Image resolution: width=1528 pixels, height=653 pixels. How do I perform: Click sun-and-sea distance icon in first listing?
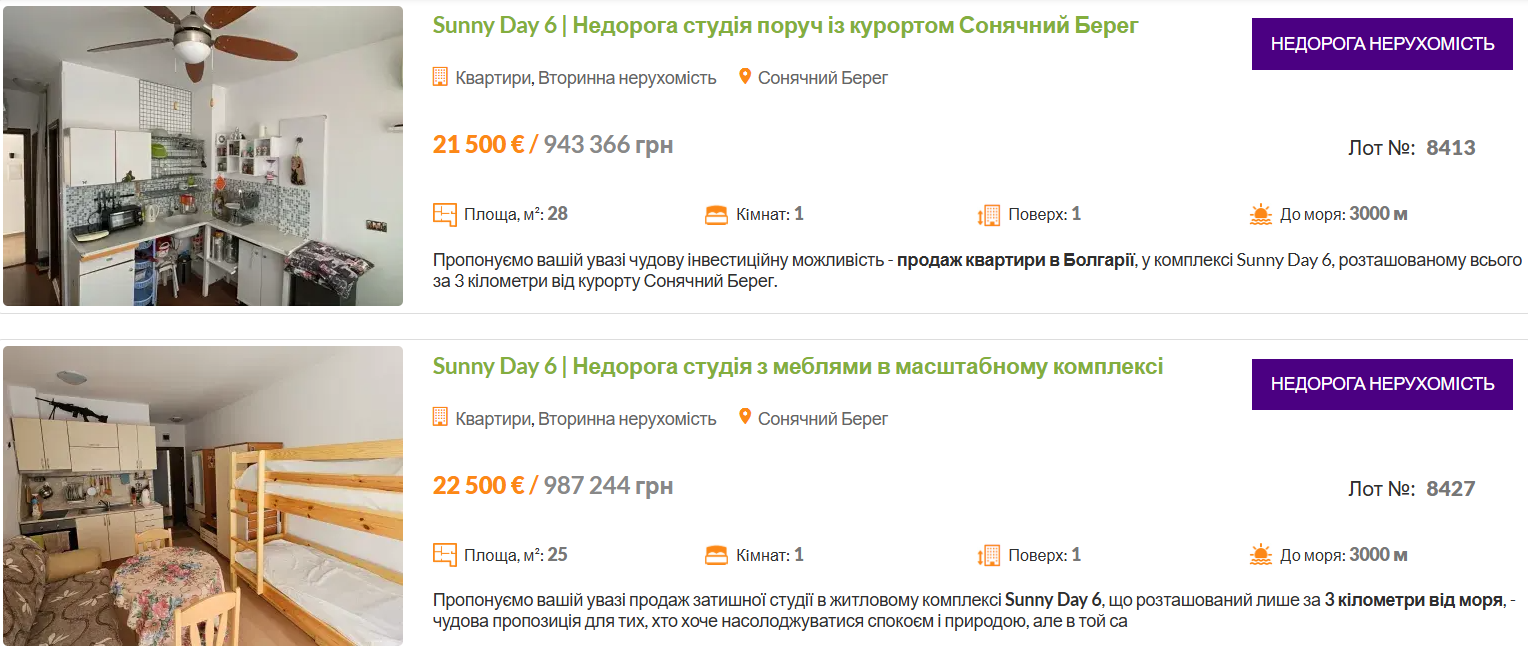click(1260, 214)
